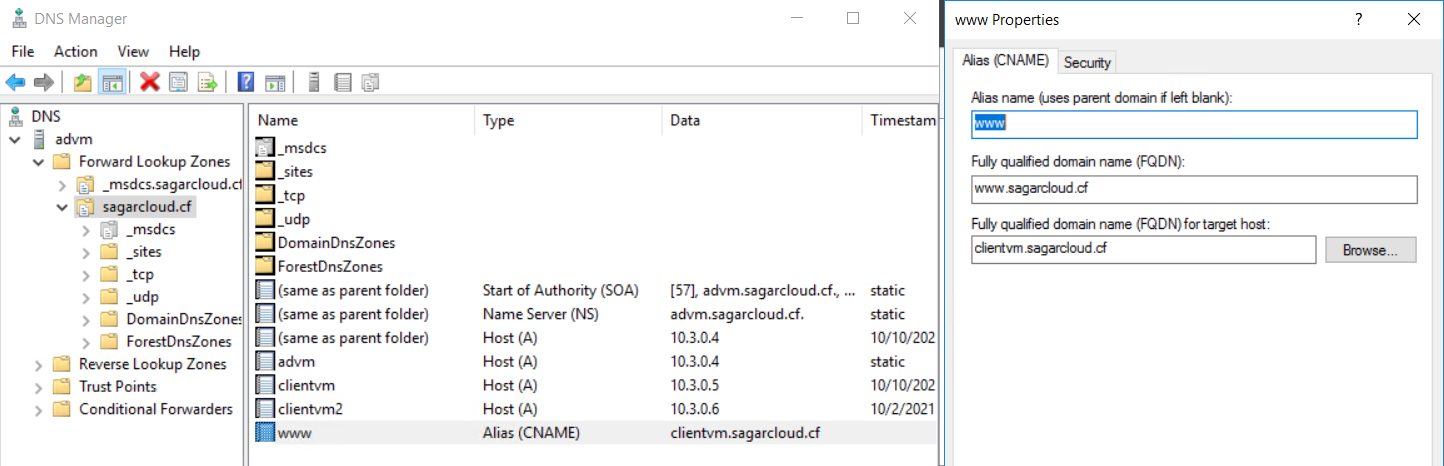Click the clientvm2 record icon in list
The height and width of the screenshot is (466, 1444).
(265, 409)
